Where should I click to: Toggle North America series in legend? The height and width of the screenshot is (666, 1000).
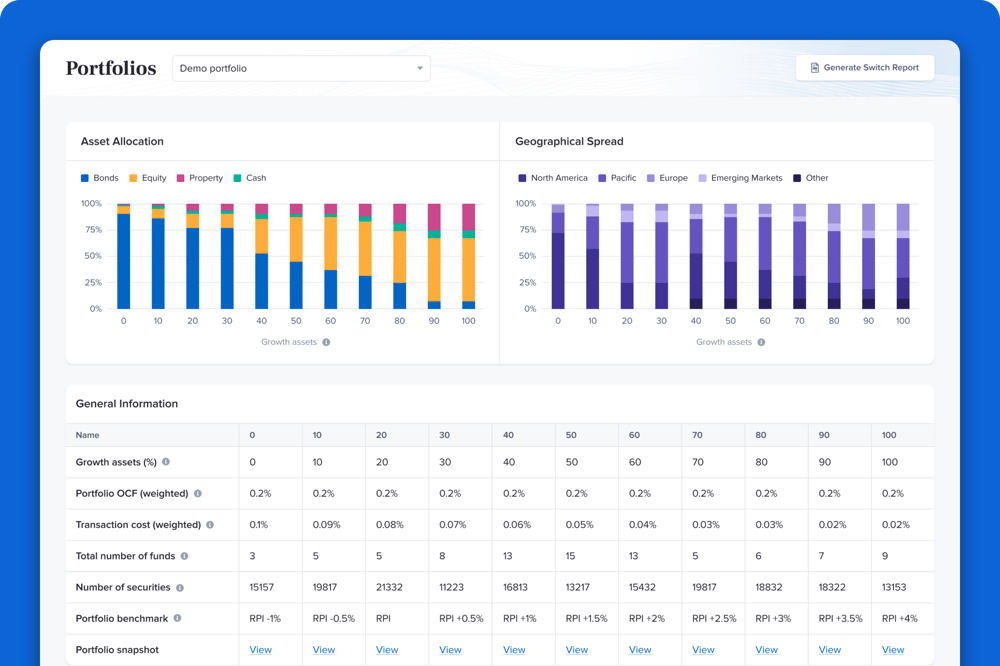pos(552,178)
